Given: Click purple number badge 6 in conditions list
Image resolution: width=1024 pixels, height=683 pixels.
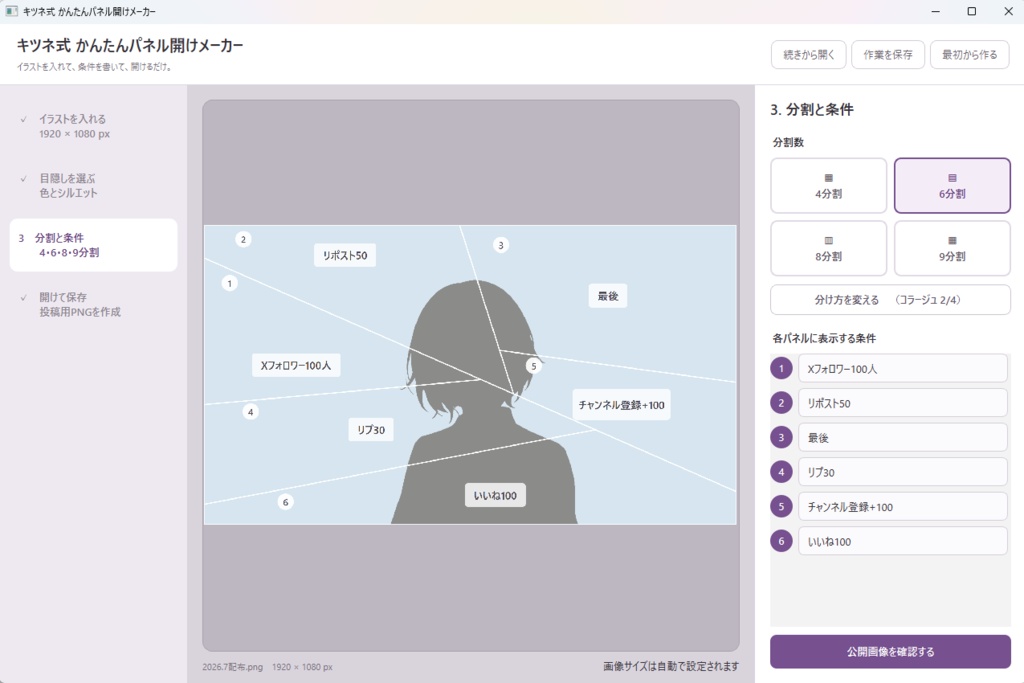Looking at the screenshot, I should 781,541.
